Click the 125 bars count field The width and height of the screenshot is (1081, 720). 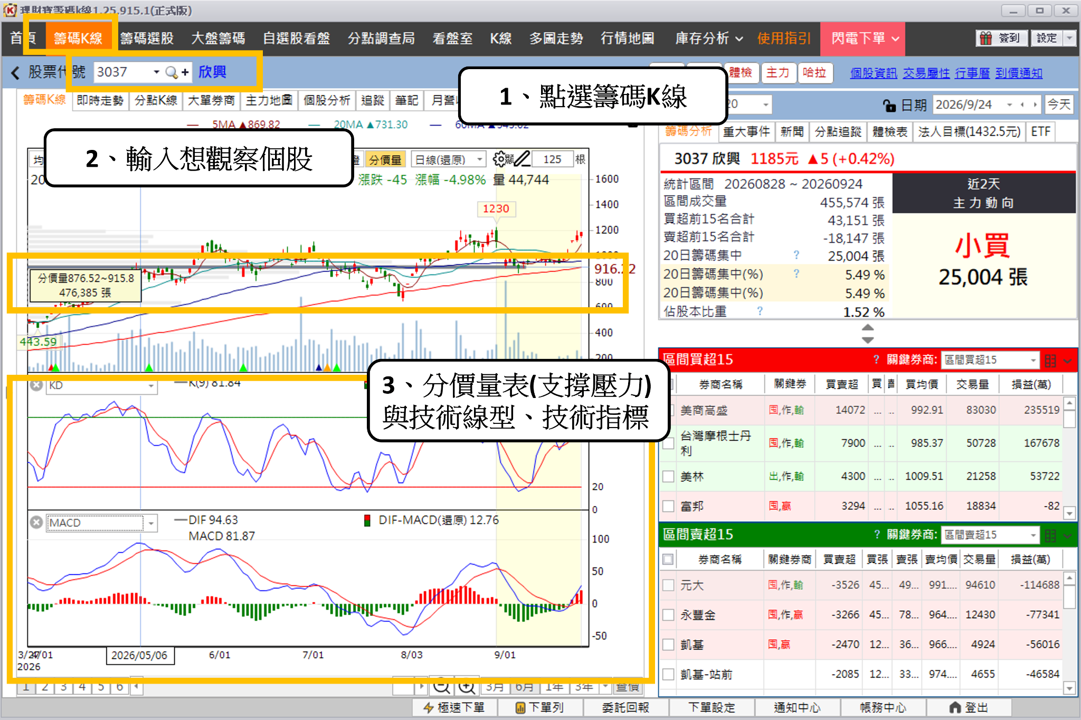(x=552, y=159)
